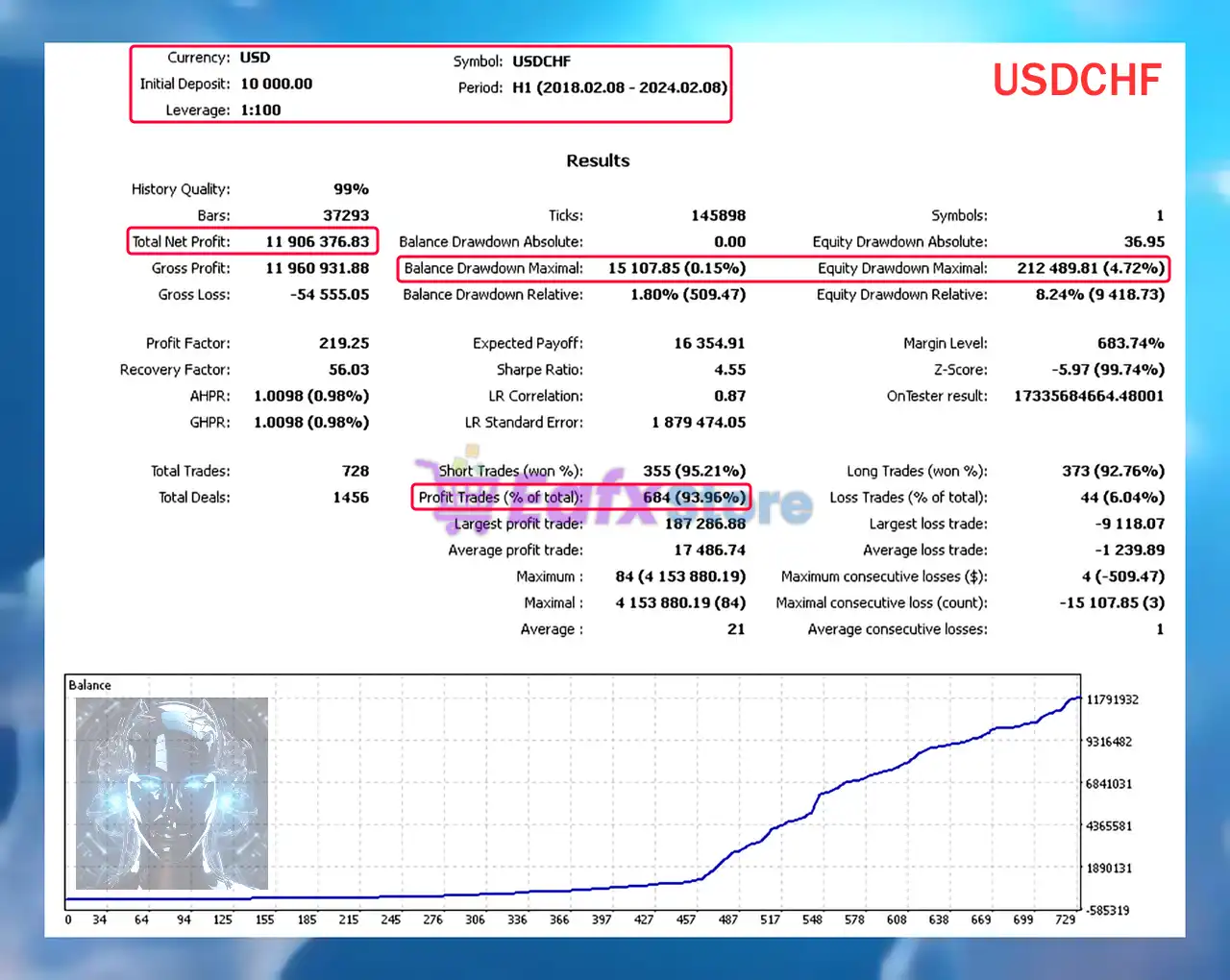Click the Ticks value 145898
Screen dimensions: 1230x980
click(719, 216)
